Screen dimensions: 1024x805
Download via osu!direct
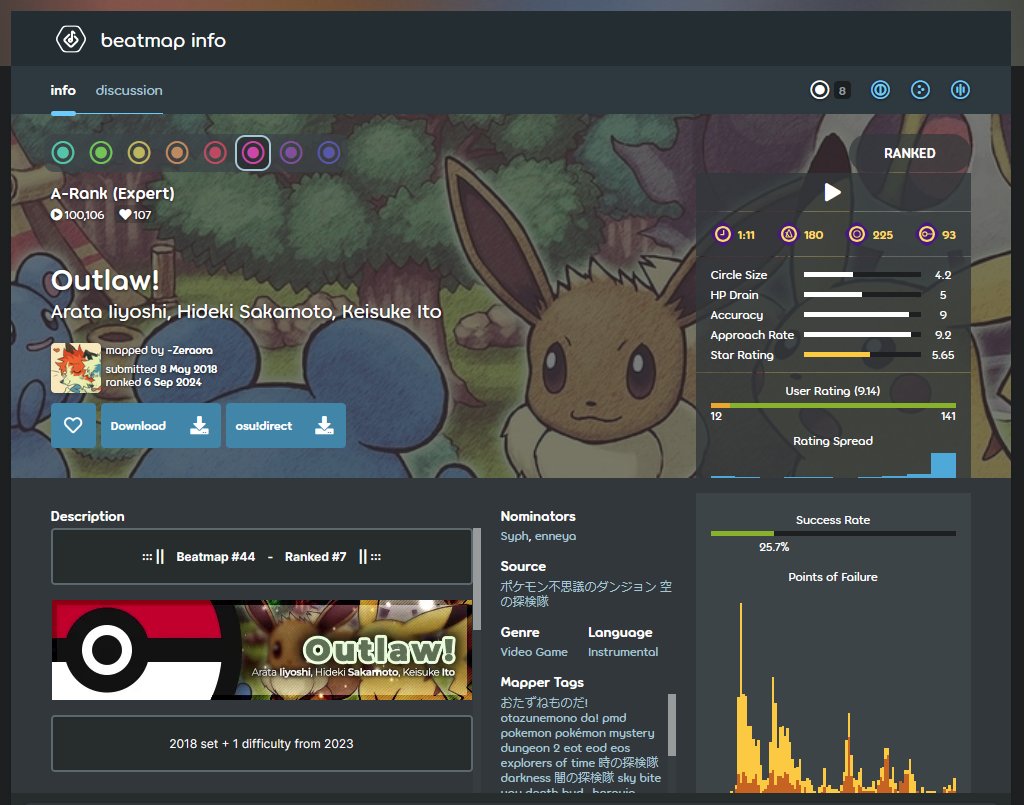285,426
